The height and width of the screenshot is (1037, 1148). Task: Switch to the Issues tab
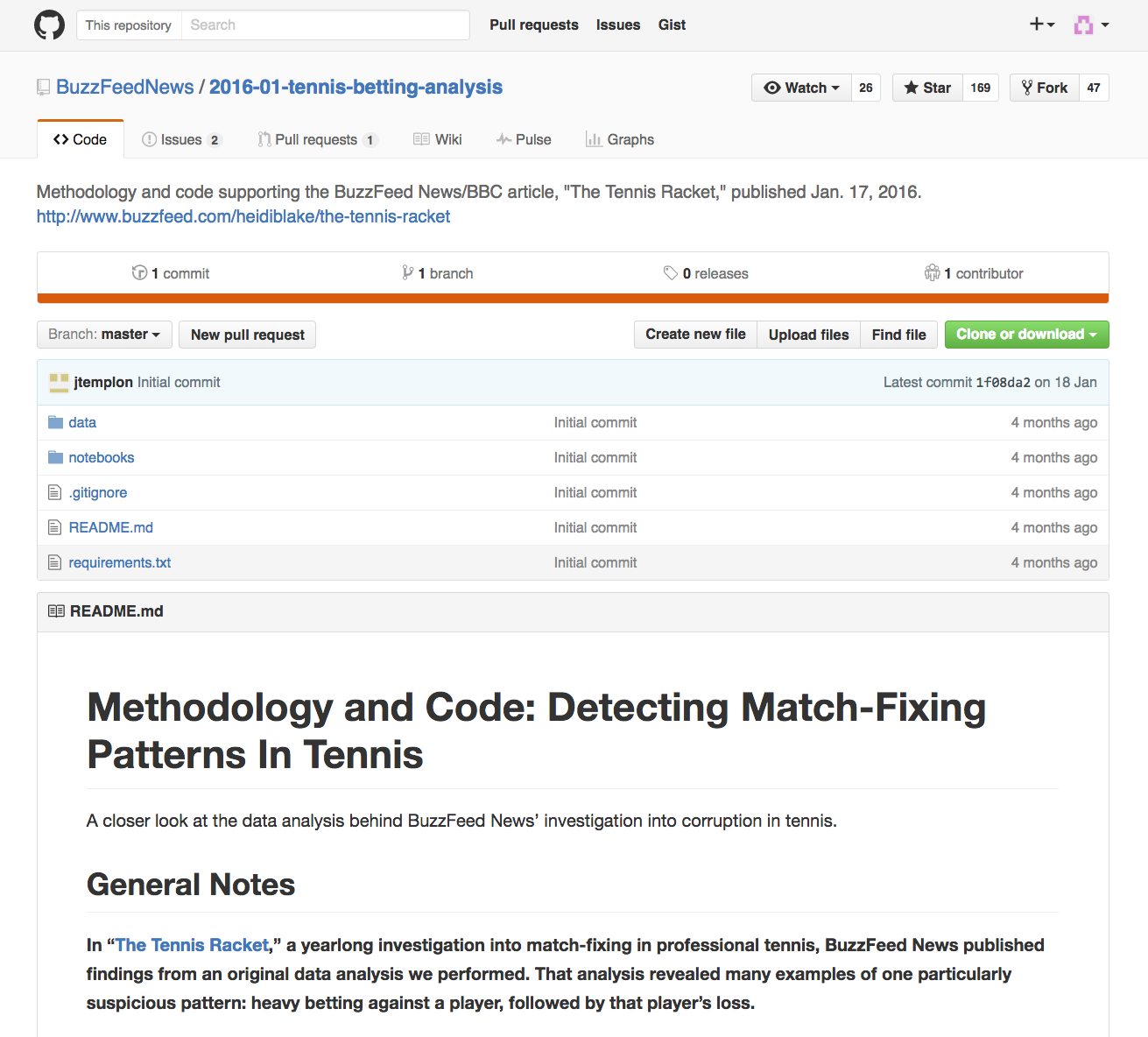click(181, 140)
